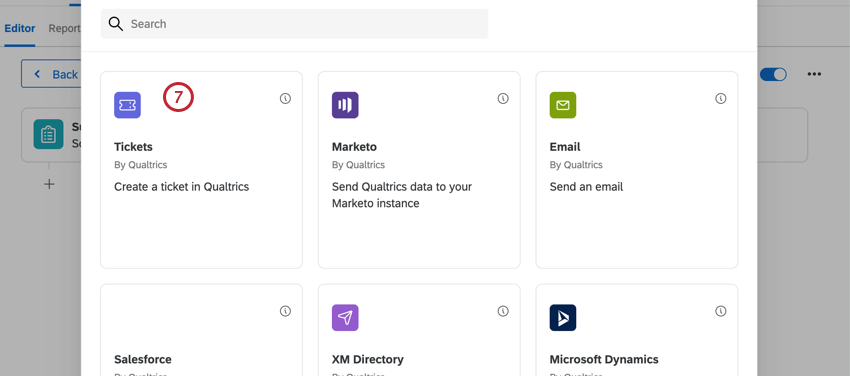
Task: Focus the Search input field
Action: 294,24
